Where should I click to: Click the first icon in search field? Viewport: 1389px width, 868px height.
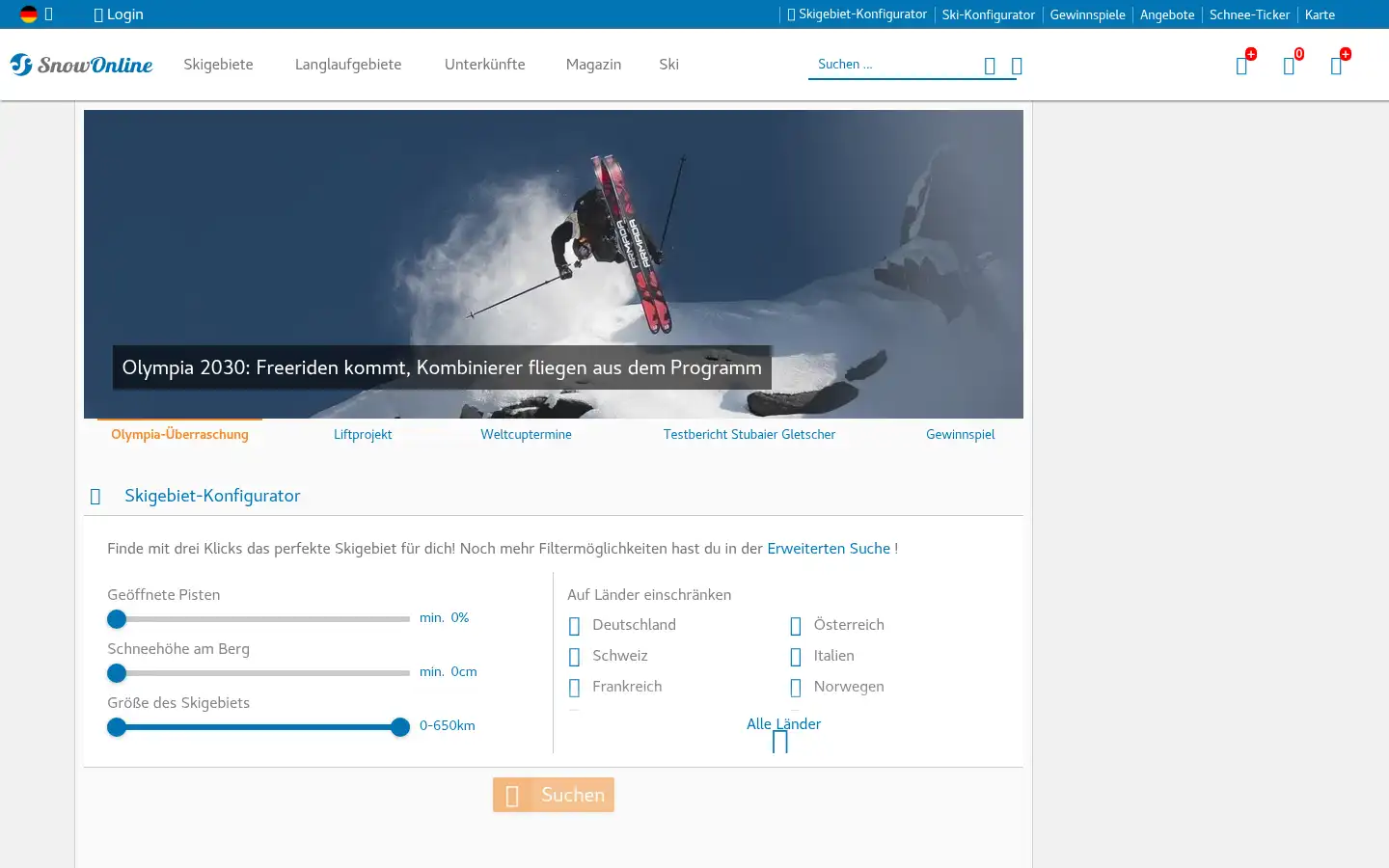point(990,66)
